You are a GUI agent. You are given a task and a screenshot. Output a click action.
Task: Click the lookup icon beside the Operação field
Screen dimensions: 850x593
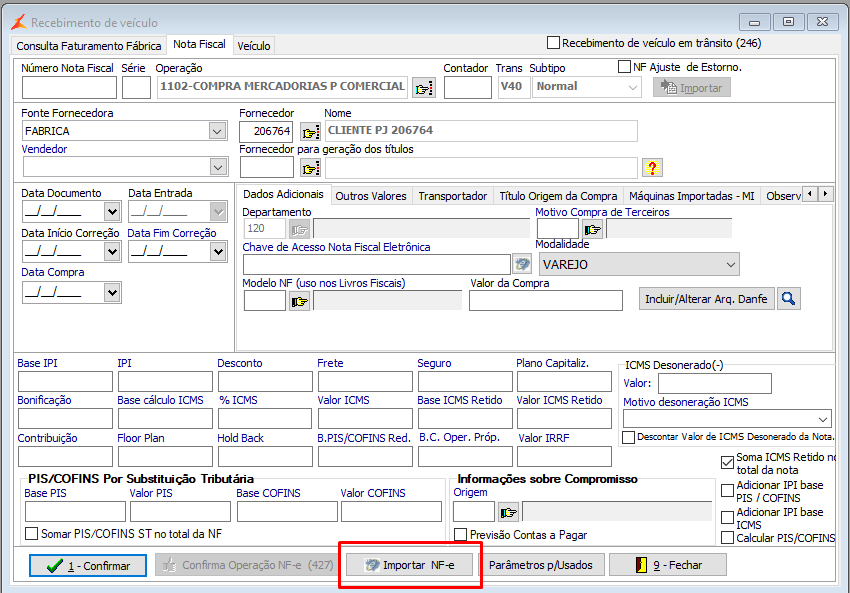click(424, 88)
